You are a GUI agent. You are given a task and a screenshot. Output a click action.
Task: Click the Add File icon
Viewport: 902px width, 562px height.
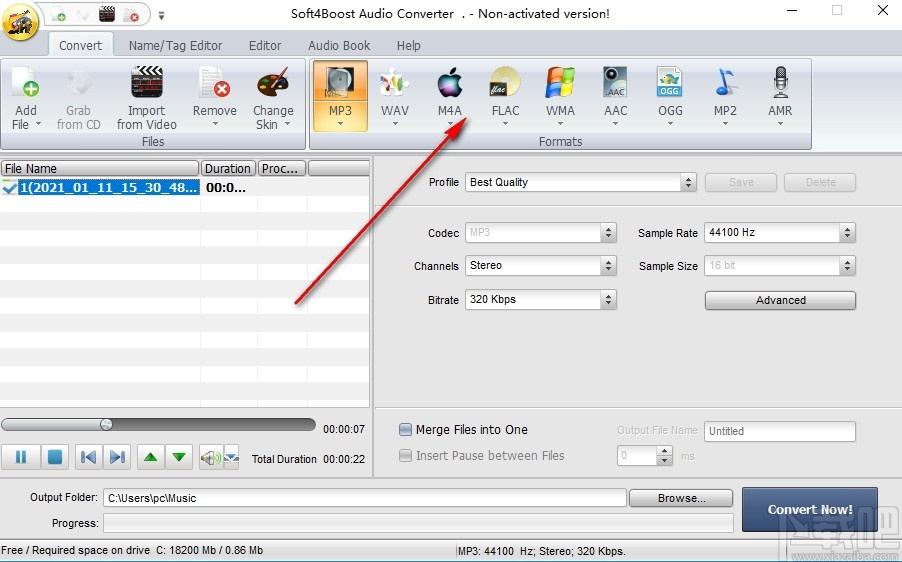(26, 82)
